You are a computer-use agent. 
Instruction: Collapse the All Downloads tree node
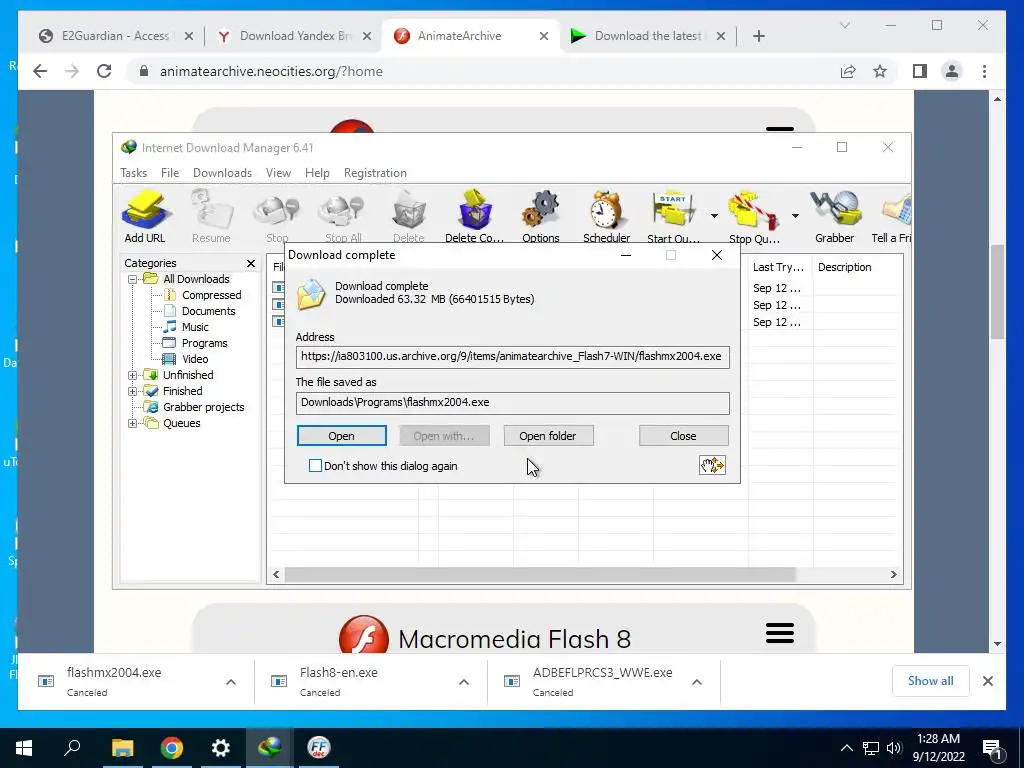133,279
